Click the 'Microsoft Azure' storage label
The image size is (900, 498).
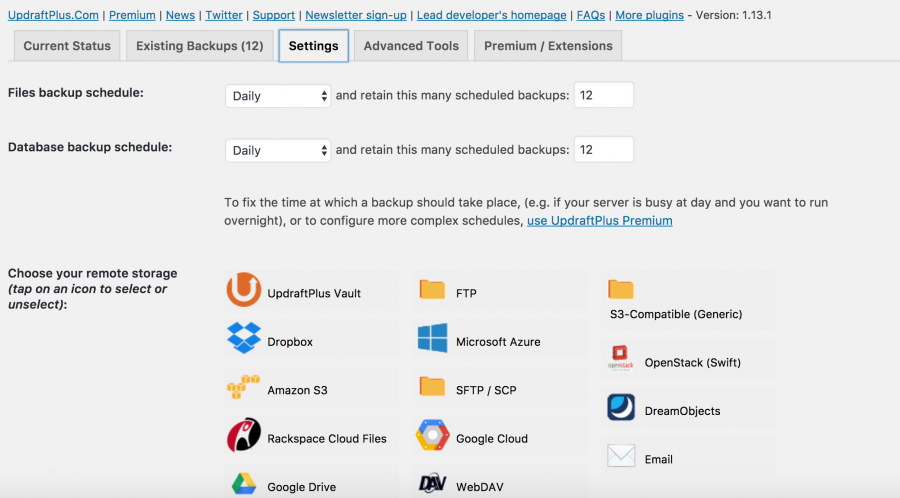[x=498, y=342]
